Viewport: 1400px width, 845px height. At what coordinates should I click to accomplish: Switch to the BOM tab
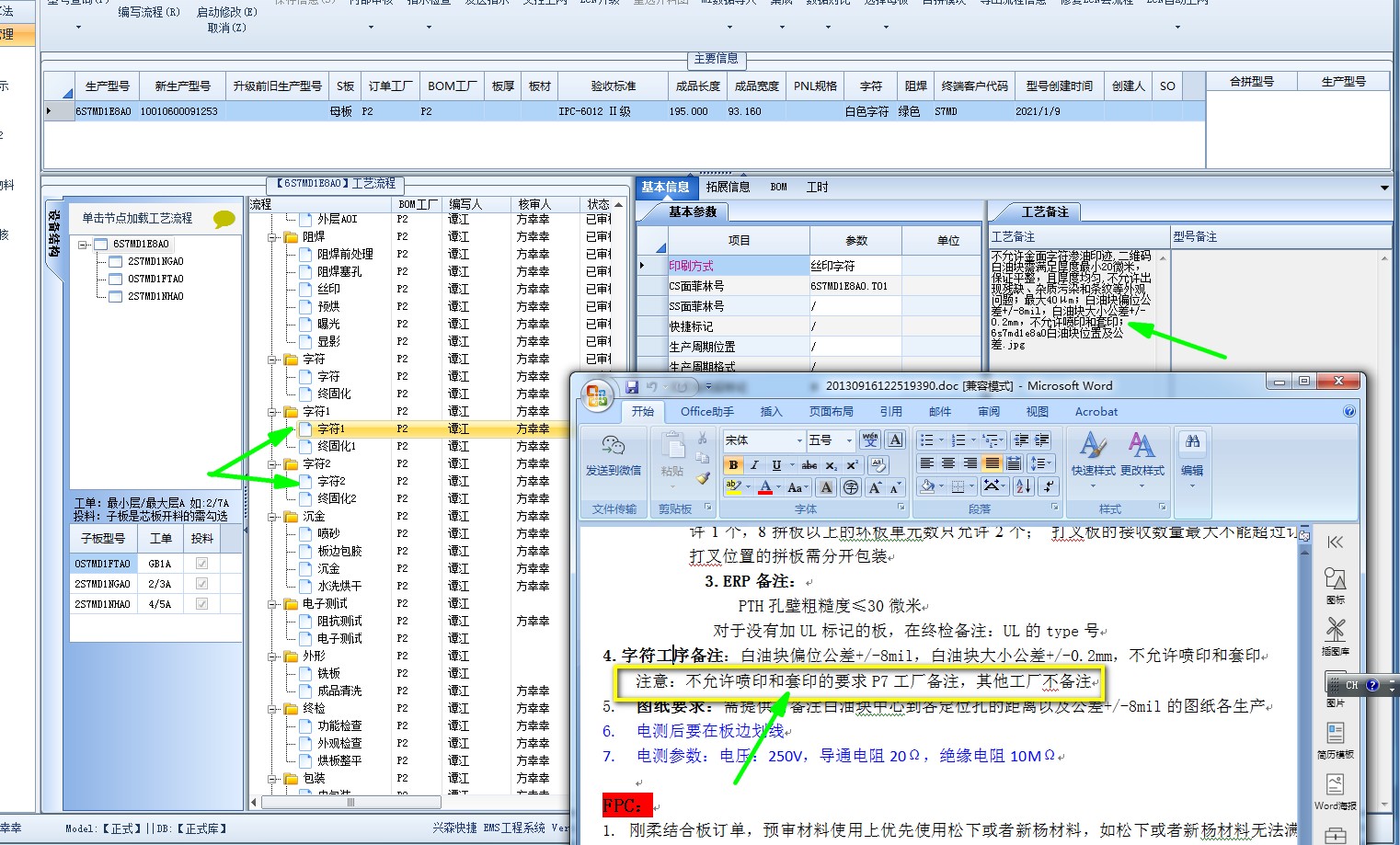click(778, 187)
